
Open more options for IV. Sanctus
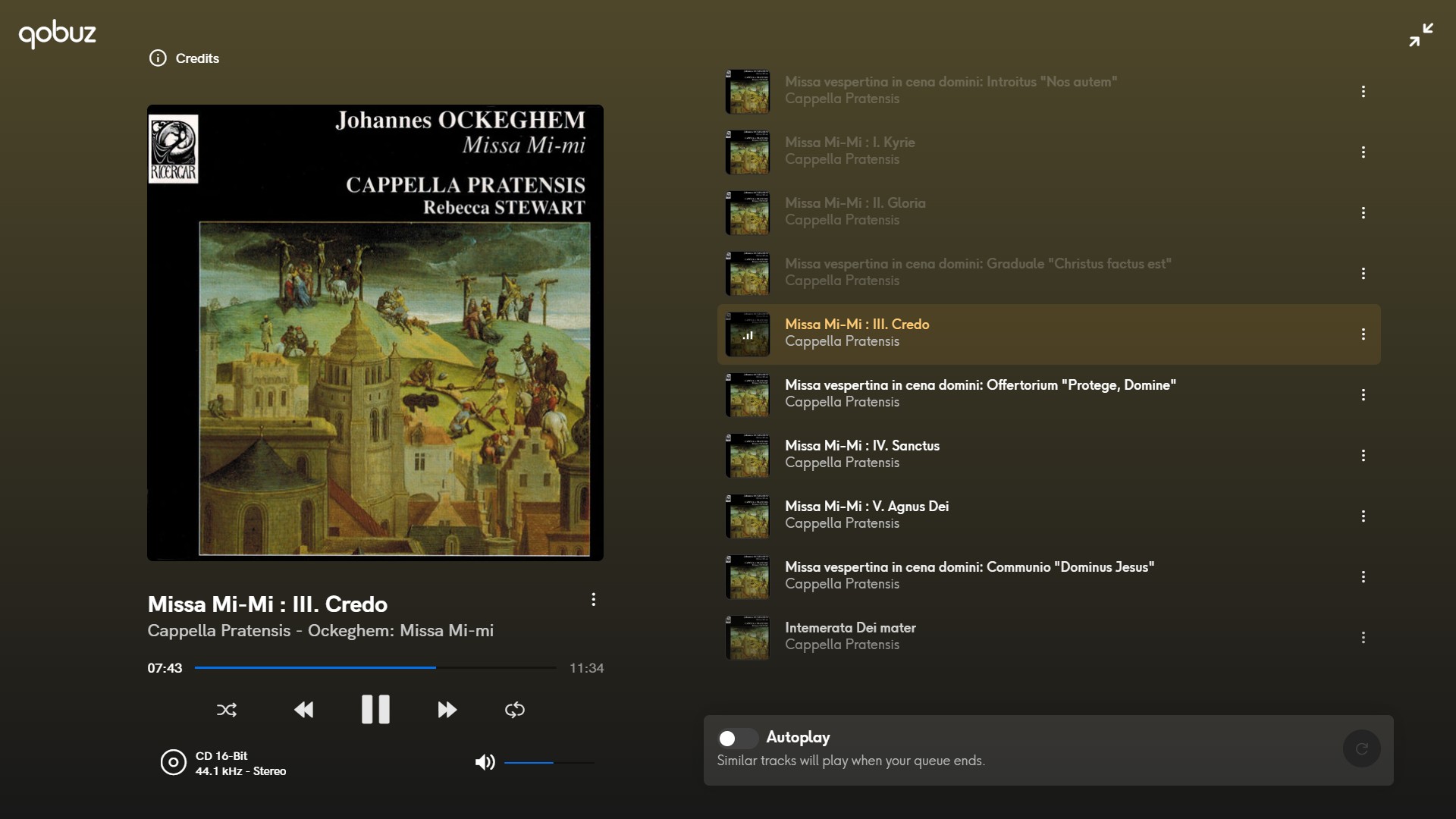(1363, 456)
